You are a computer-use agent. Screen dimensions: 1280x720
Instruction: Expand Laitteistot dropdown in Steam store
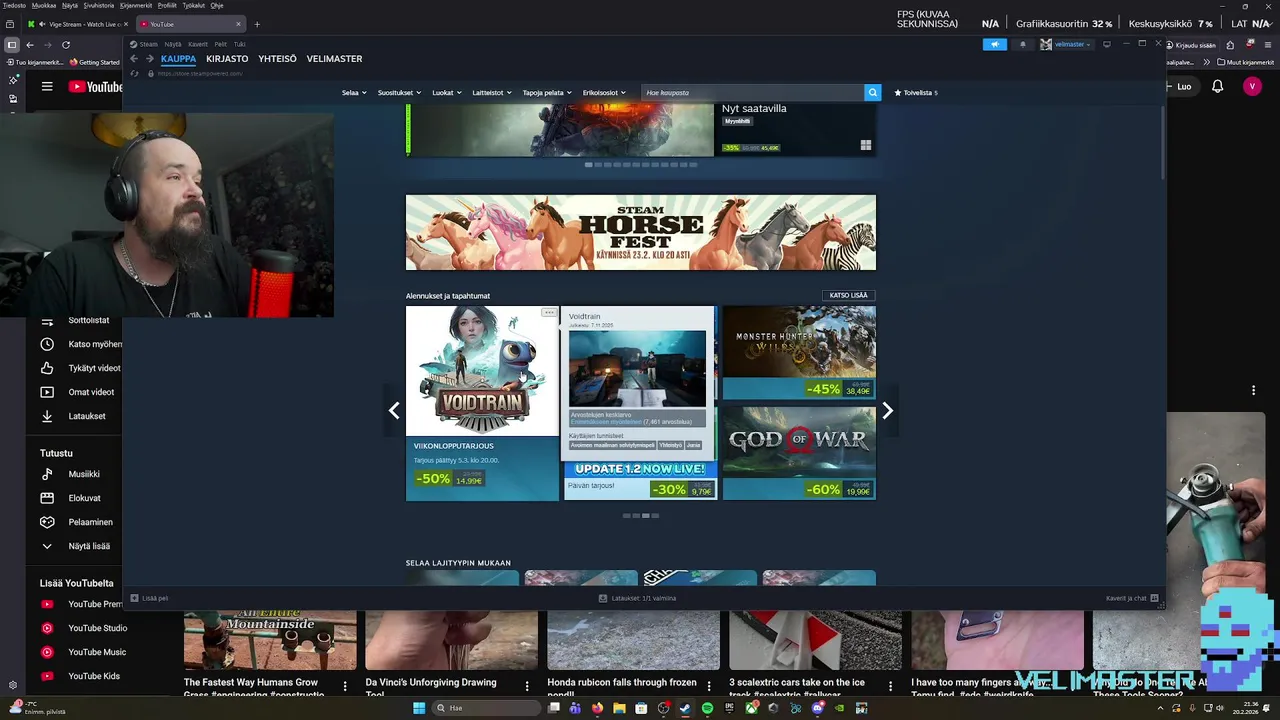tap(492, 92)
